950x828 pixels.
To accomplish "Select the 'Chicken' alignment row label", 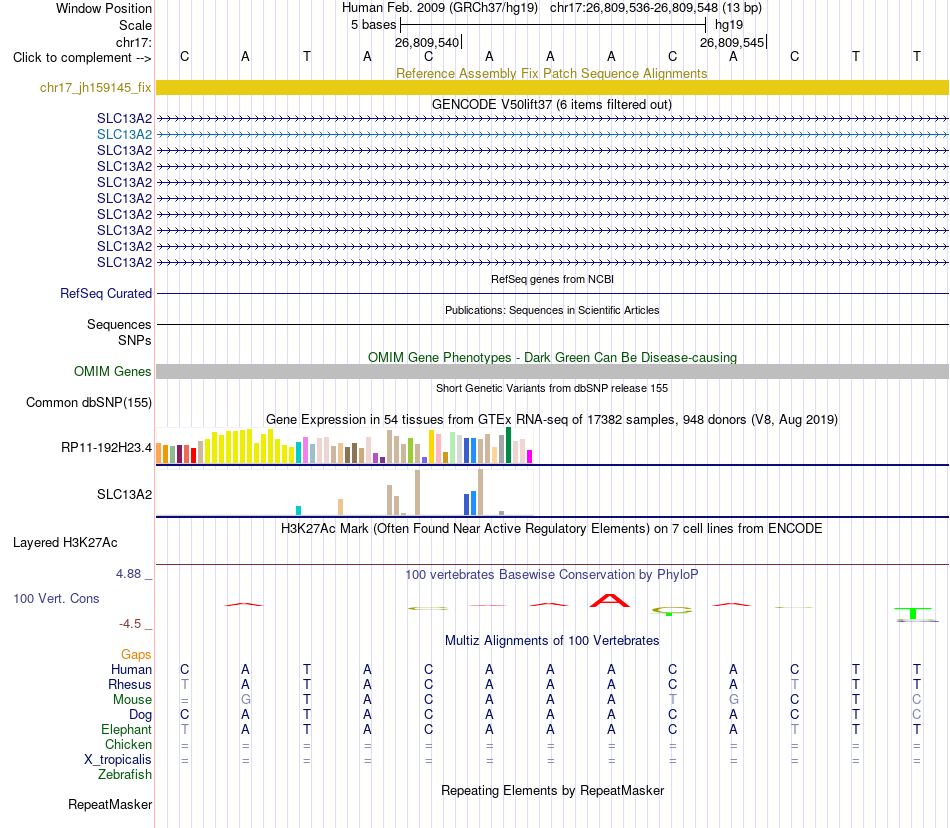I will pos(128,744).
